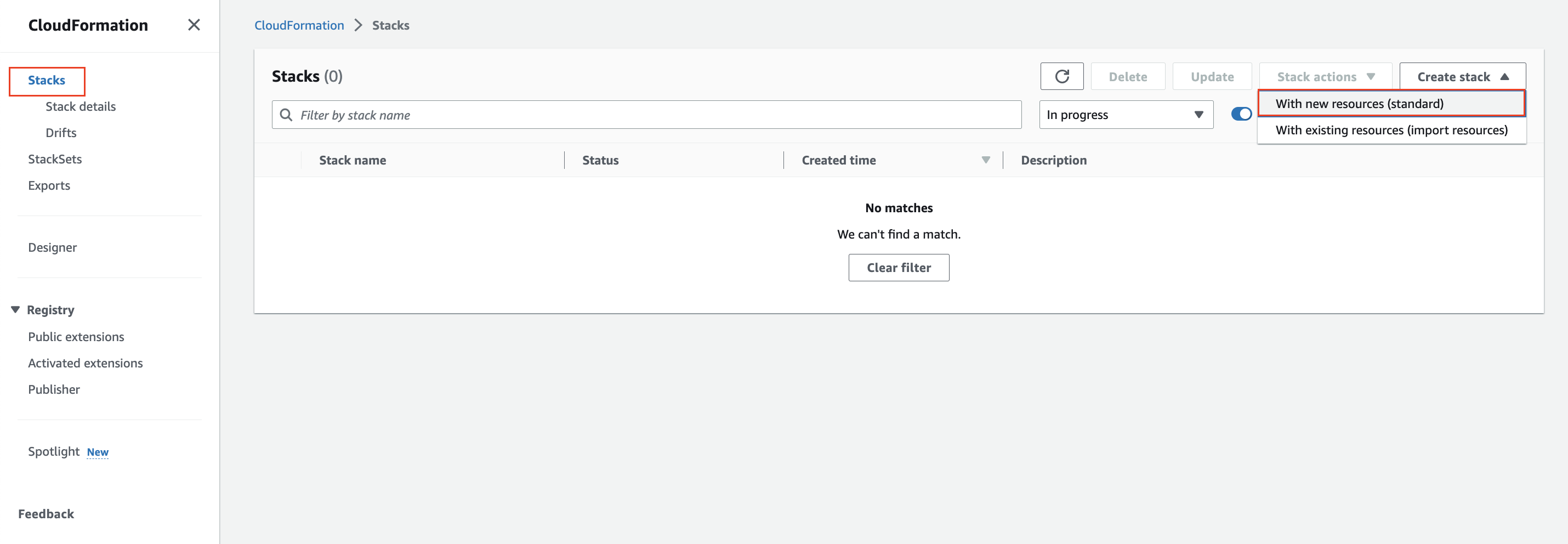Image resolution: width=1568 pixels, height=544 pixels.
Task: Click the Clear filter button
Action: 899,267
